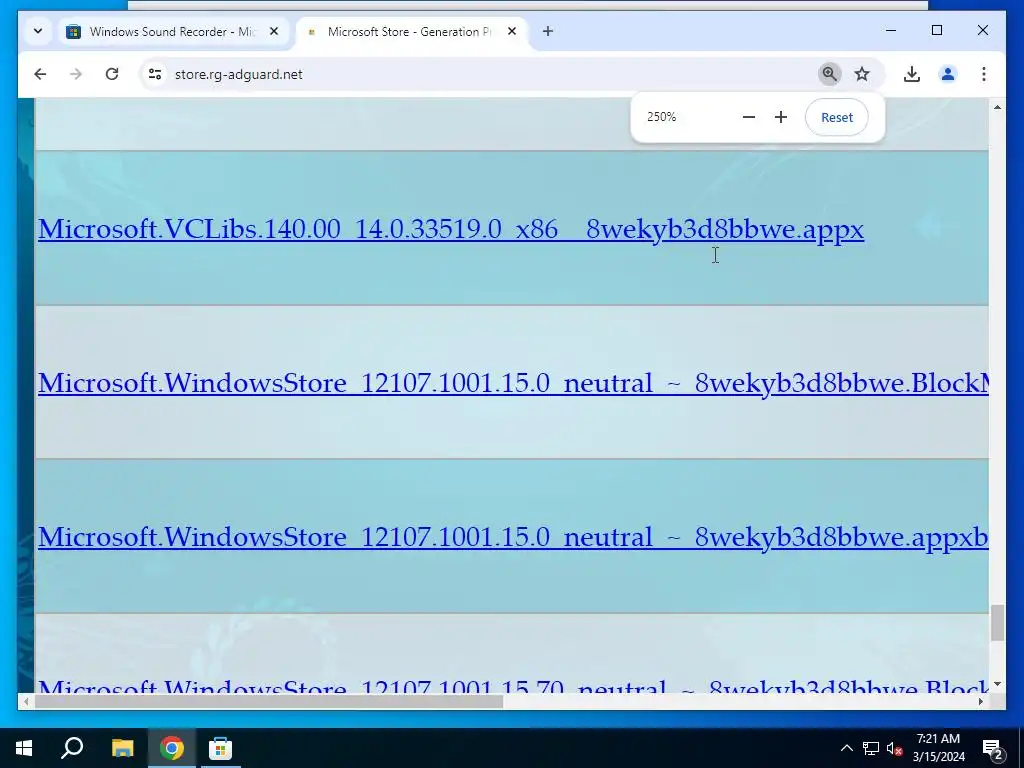Minimize the Chrome window
The width and height of the screenshot is (1024, 768).
(891, 30)
